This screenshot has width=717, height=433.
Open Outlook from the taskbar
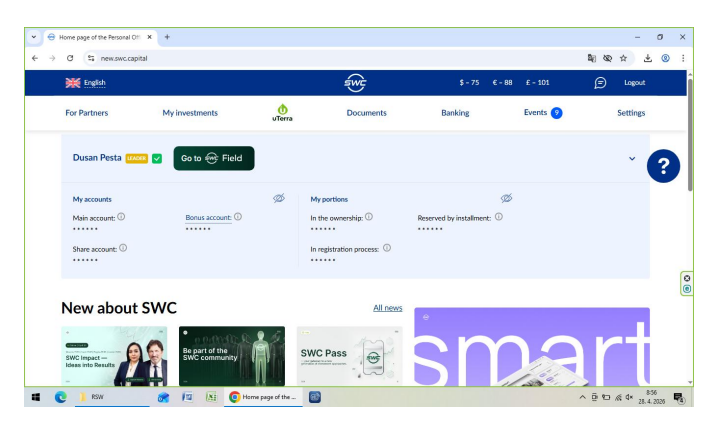[163, 397]
